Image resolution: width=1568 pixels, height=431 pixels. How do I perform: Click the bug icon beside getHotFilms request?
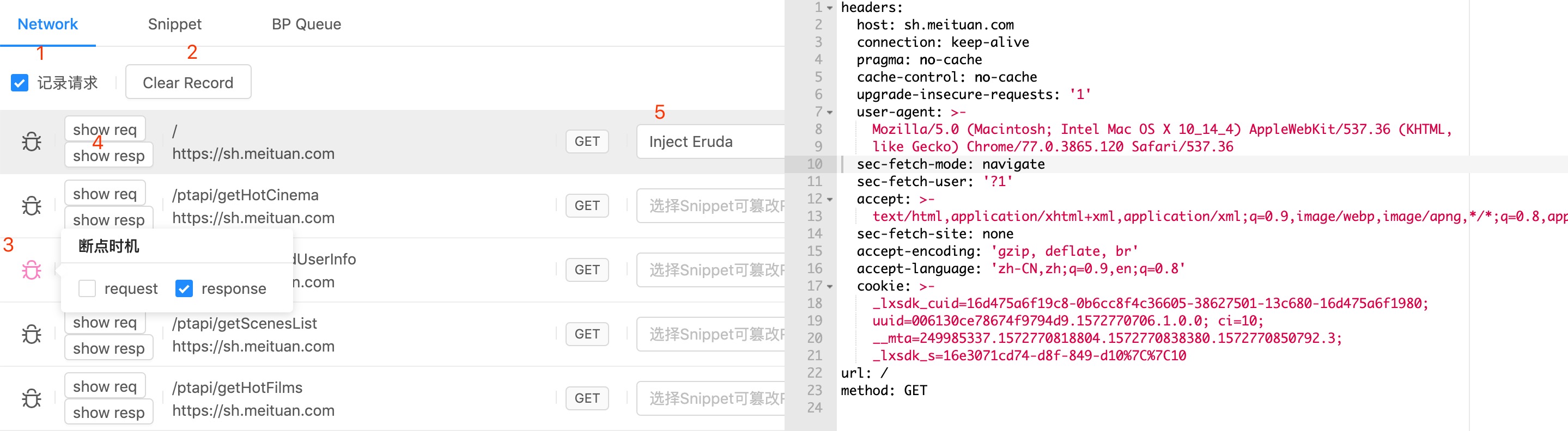click(x=32, y=399)
